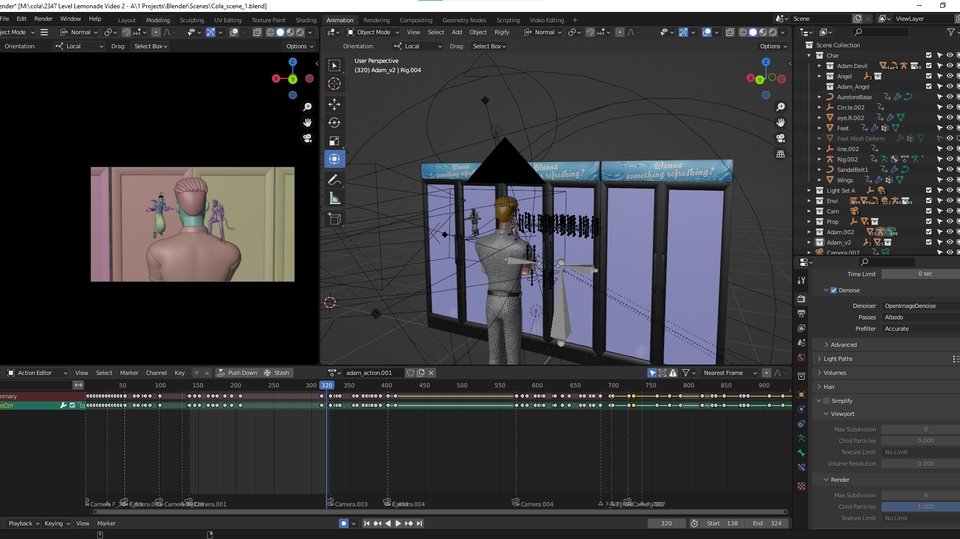
Task: Select the Annotate tool in the viewport toolbar
Action: pyautogui.click(x=334, y=180)
